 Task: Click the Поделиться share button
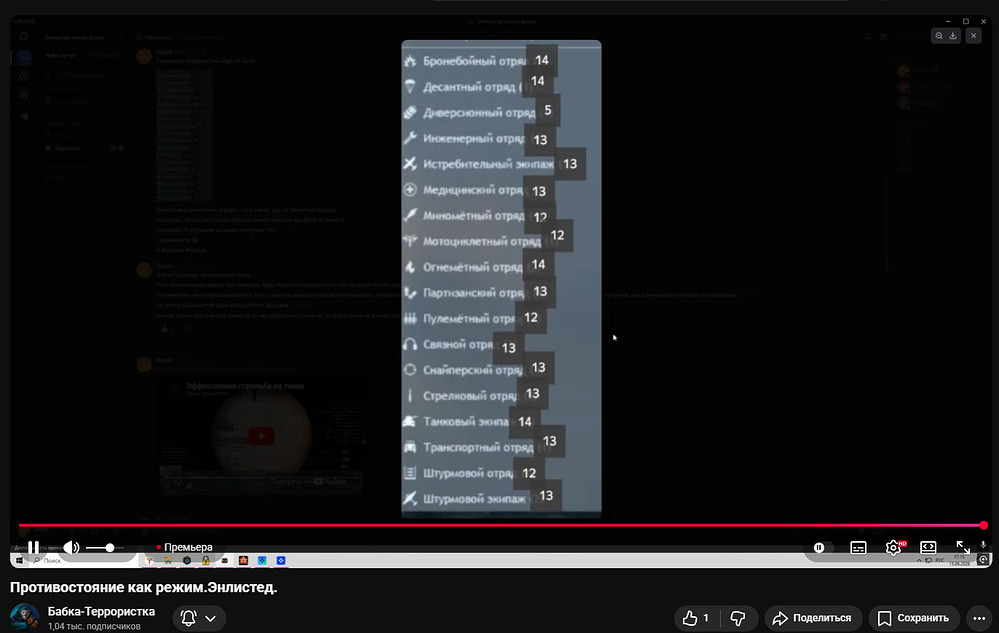813,618
